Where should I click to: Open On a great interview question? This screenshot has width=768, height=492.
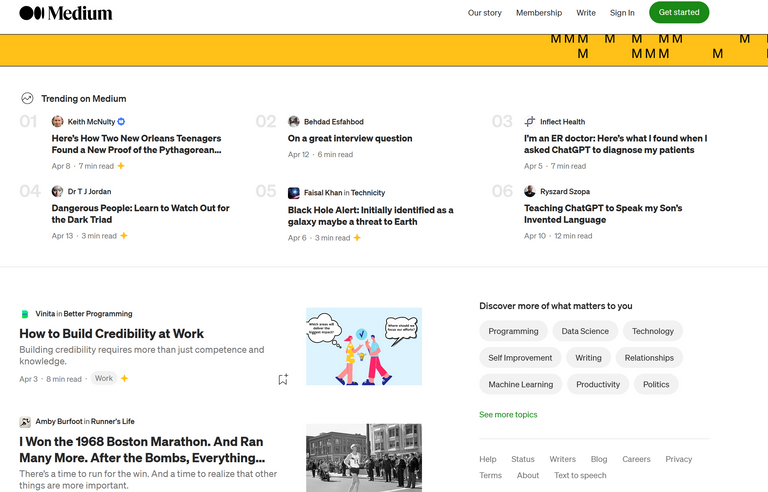[x=350, y=138]
